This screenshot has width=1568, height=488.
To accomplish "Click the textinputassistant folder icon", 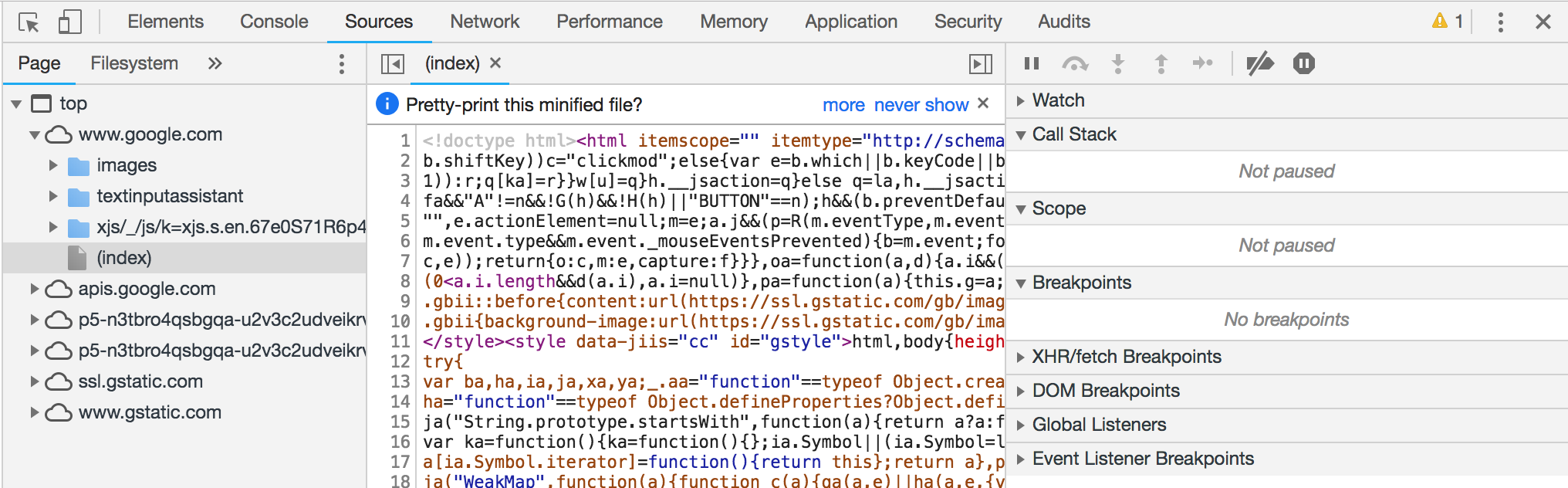I will coord(79,197).
